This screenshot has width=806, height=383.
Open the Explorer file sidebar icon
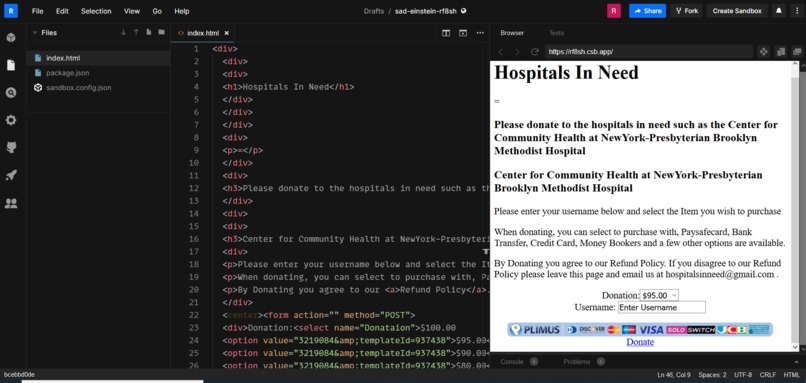click(x=11, y=65)
